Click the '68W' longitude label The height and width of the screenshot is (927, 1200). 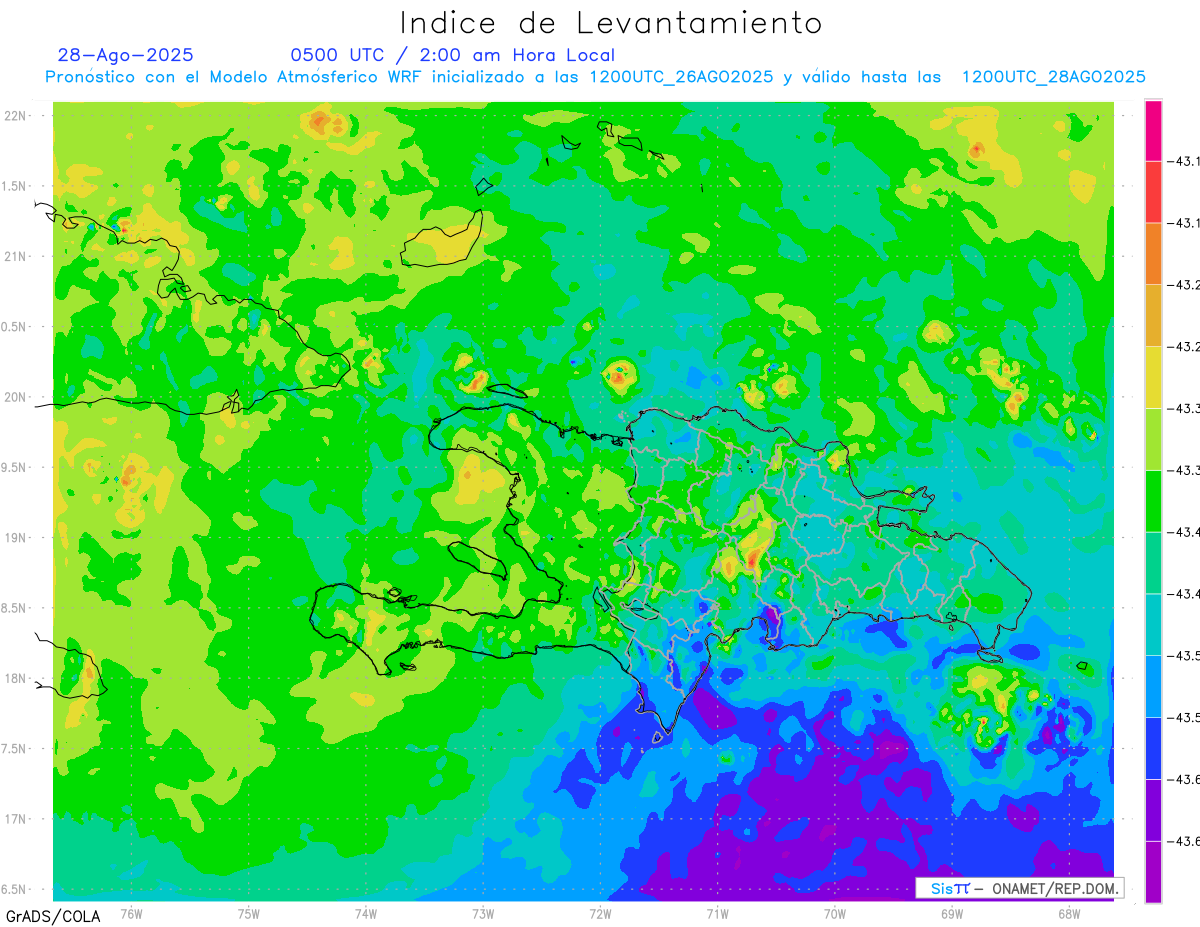(1069, 914)
